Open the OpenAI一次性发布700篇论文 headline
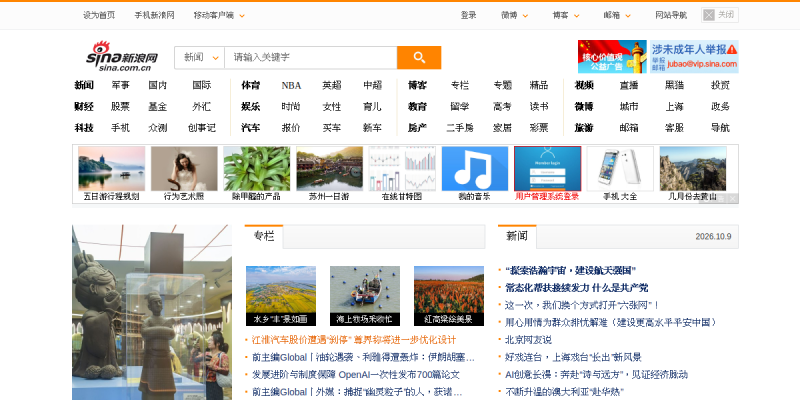The width and height of the screenshot is (800, 400). tap(356, 374)
